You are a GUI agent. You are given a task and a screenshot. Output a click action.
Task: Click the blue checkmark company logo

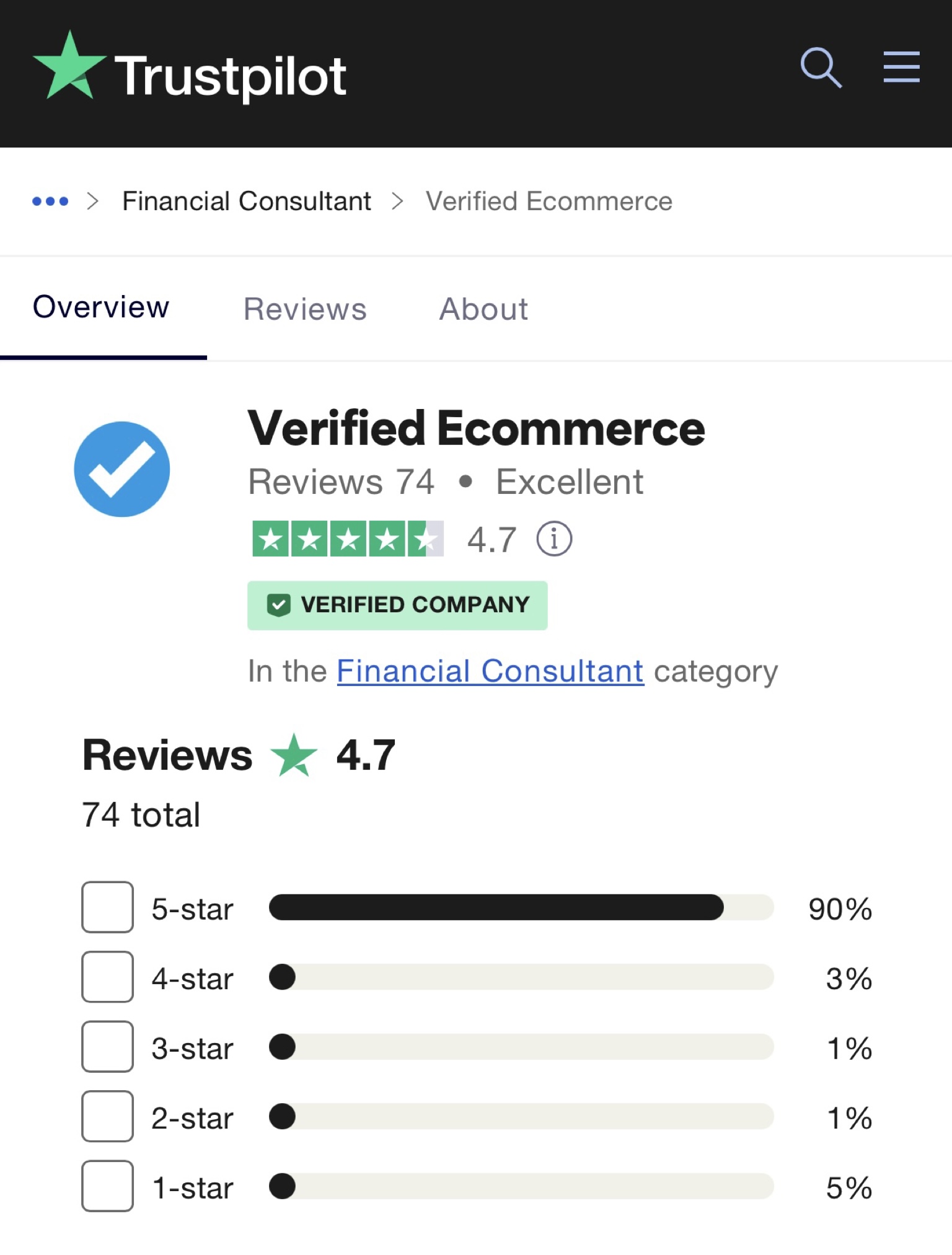pyautogui.click(x=122, y=469)
